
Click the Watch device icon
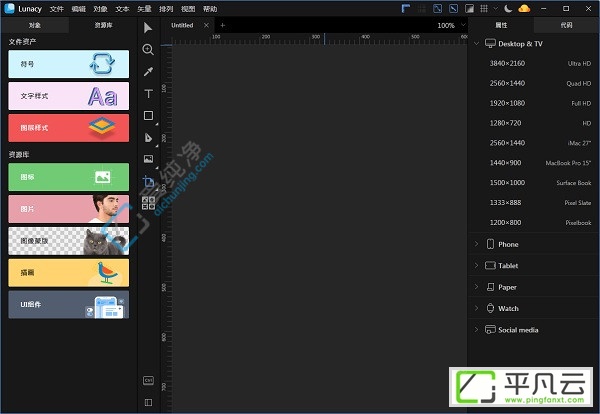coord(490,308)
